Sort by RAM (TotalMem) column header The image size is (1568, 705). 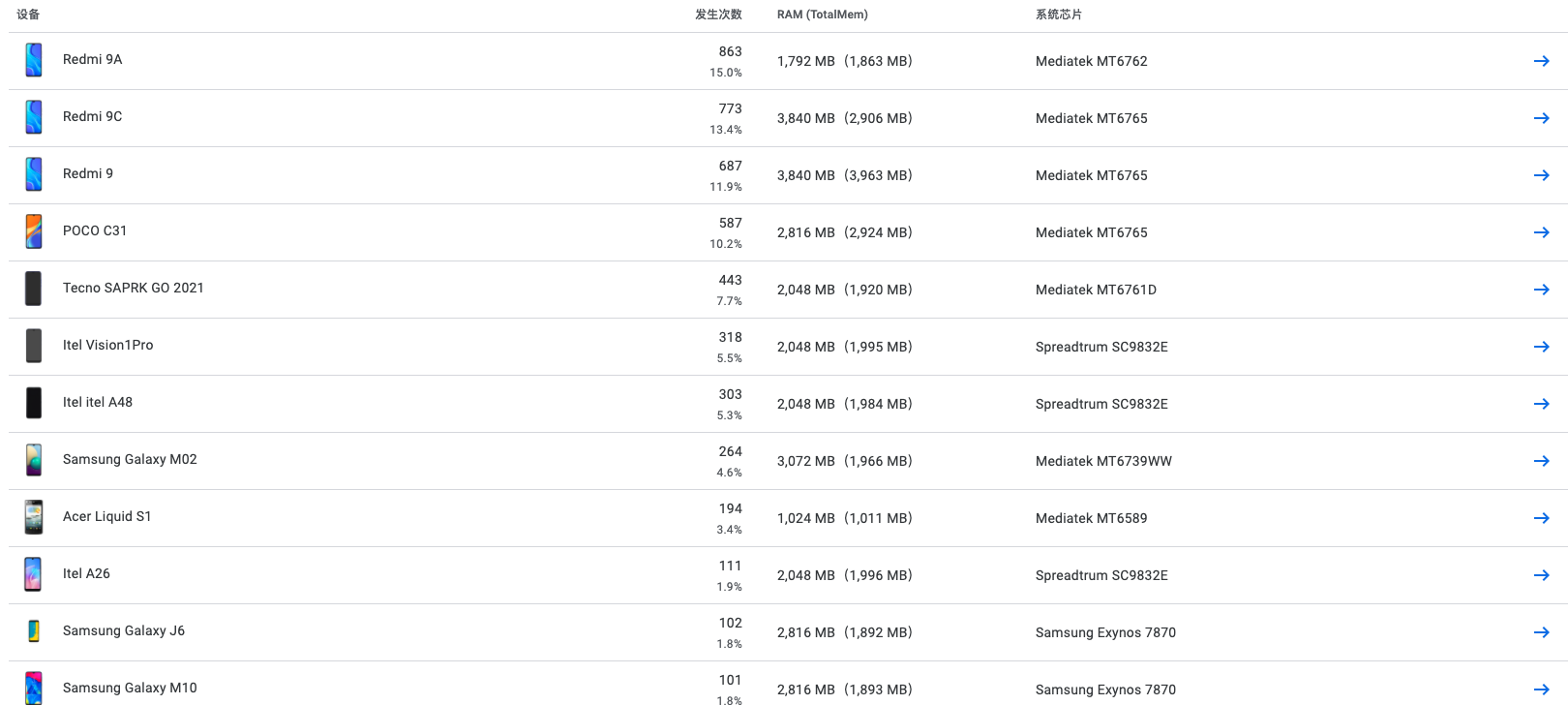[x=821, y=15]
